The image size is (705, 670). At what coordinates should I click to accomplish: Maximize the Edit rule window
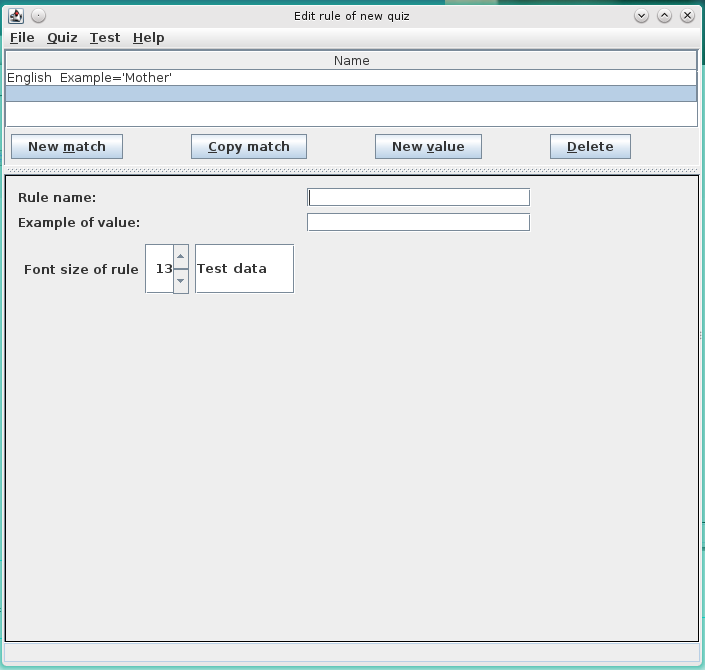pos(664,16)
